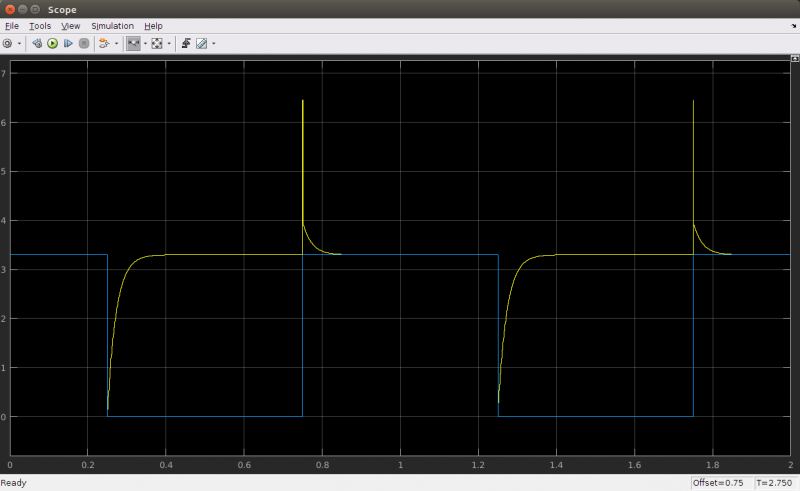This screenshot has width=800, height=491.
Task: Click the Highlight Simulink Block icon
Action: pyautogui.click(x=104, y=44)
